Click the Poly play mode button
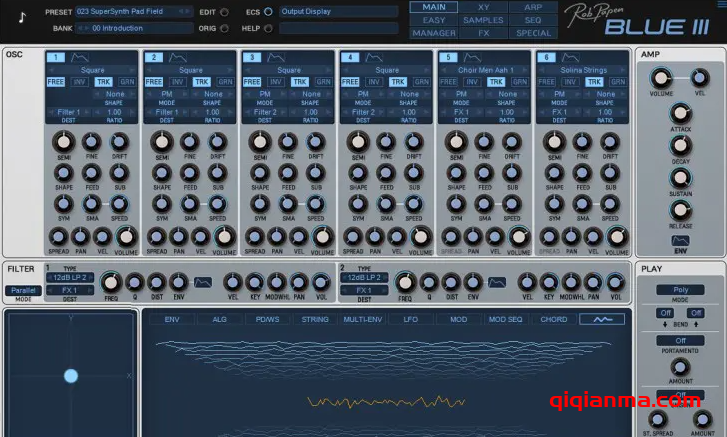 (x=680, y=288)
